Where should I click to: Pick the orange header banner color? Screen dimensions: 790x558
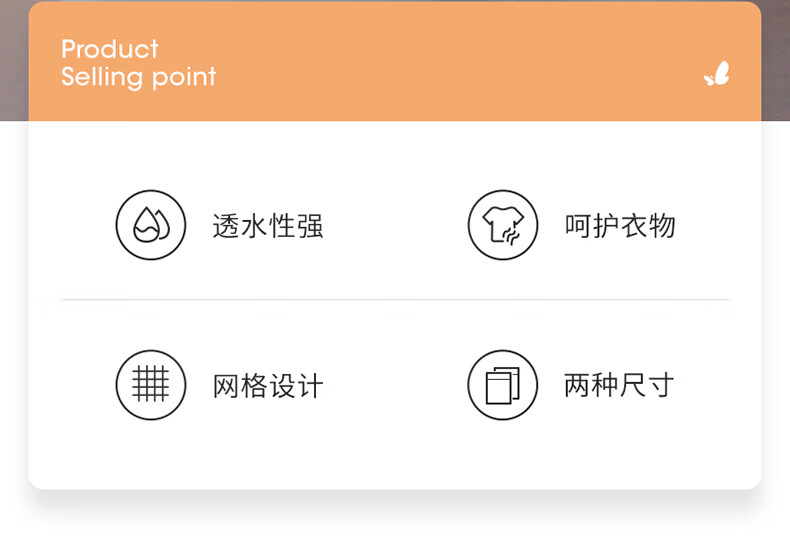[x=400, y=60]
